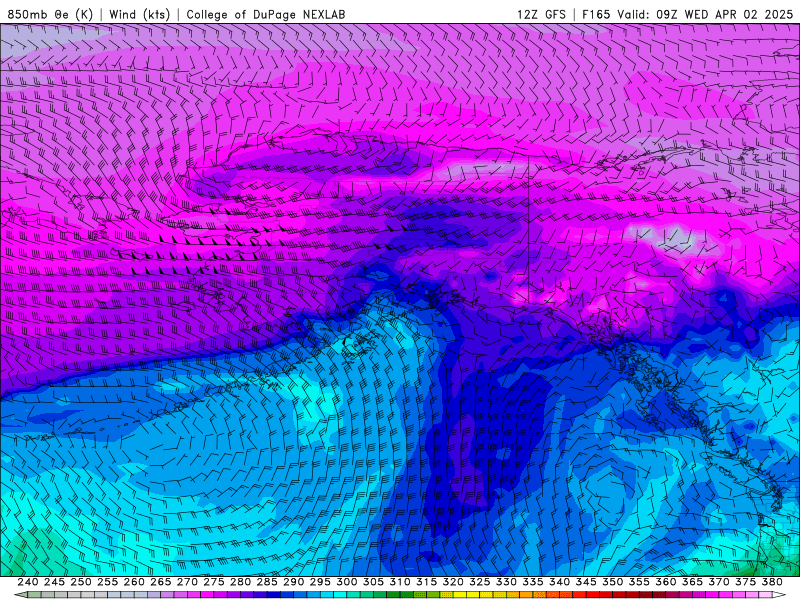Click the 240 value on the color scale
800x600 pixels.
point(28,582)
